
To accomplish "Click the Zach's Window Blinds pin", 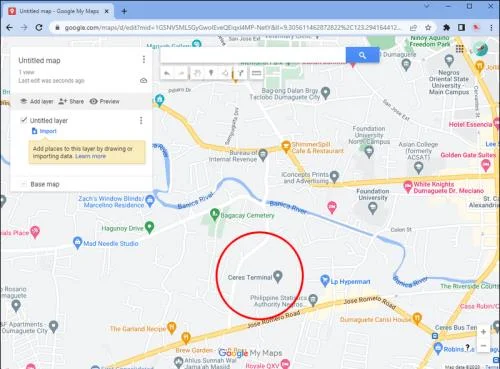I will 150,201.
